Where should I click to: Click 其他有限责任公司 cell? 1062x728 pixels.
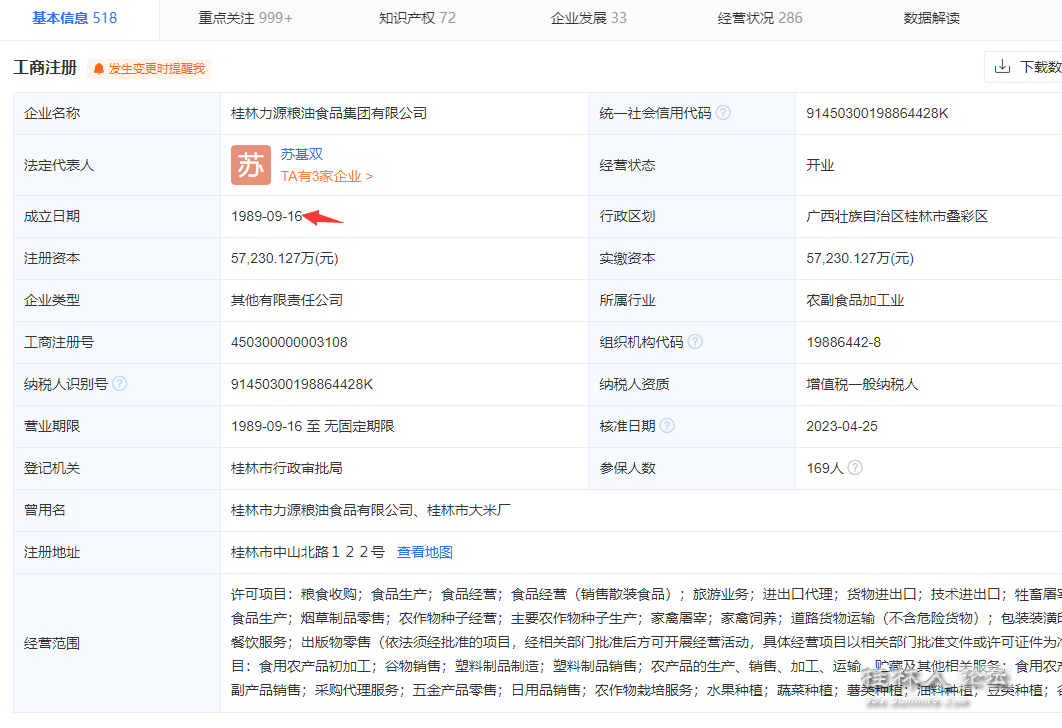[x=286, y=300]
